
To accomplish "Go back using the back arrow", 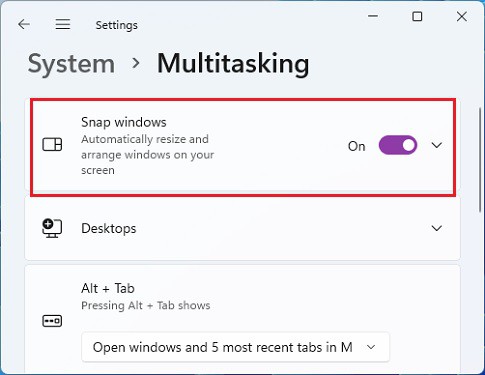I will tap(24, 24).
